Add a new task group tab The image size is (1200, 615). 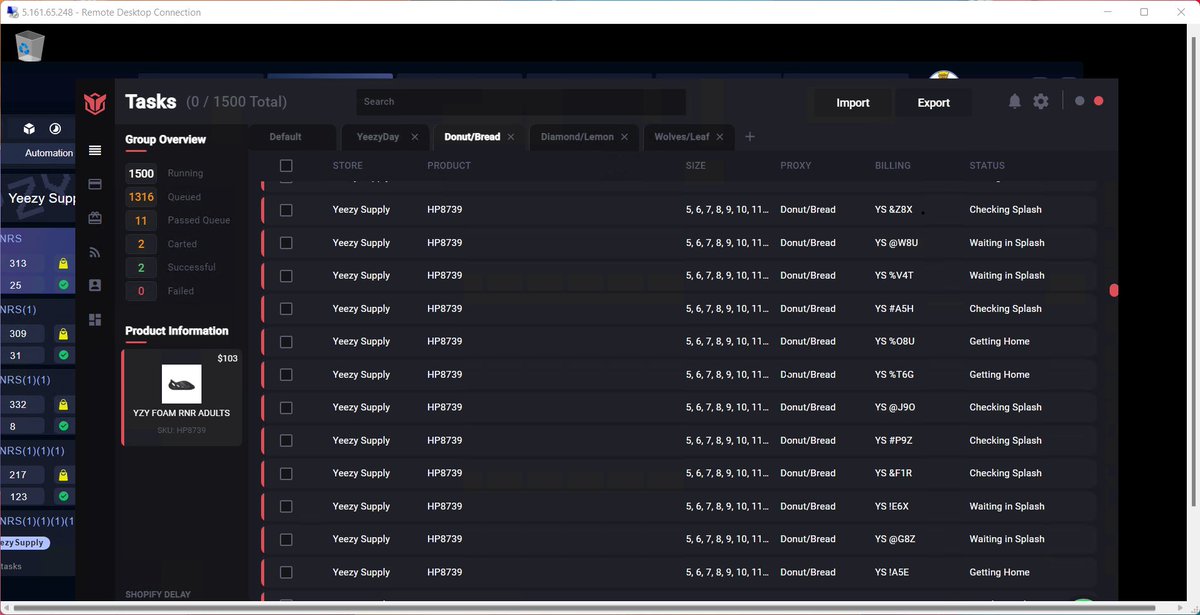750,137
